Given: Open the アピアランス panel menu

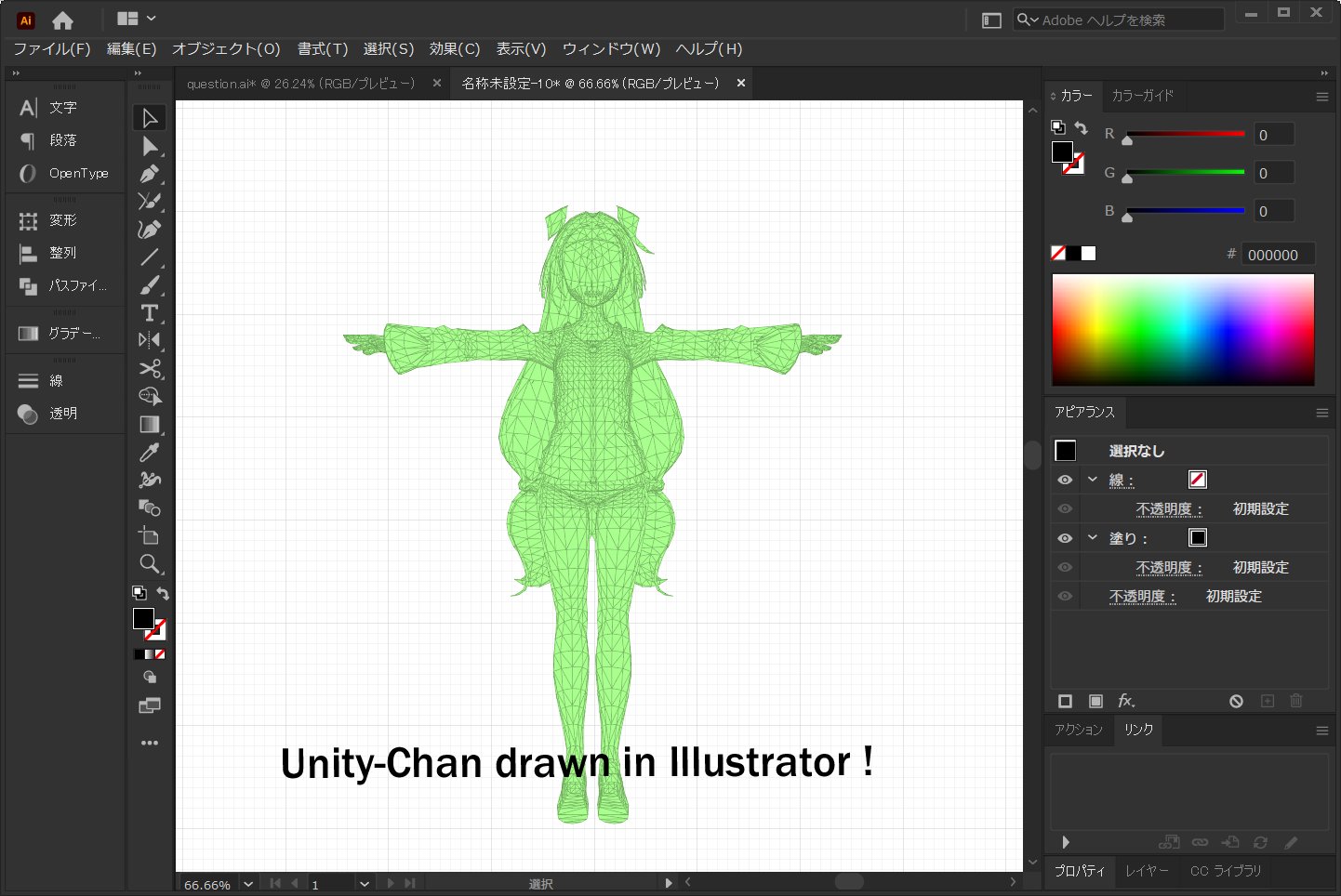Looking at the screenshot, I should click(1321, 413).
